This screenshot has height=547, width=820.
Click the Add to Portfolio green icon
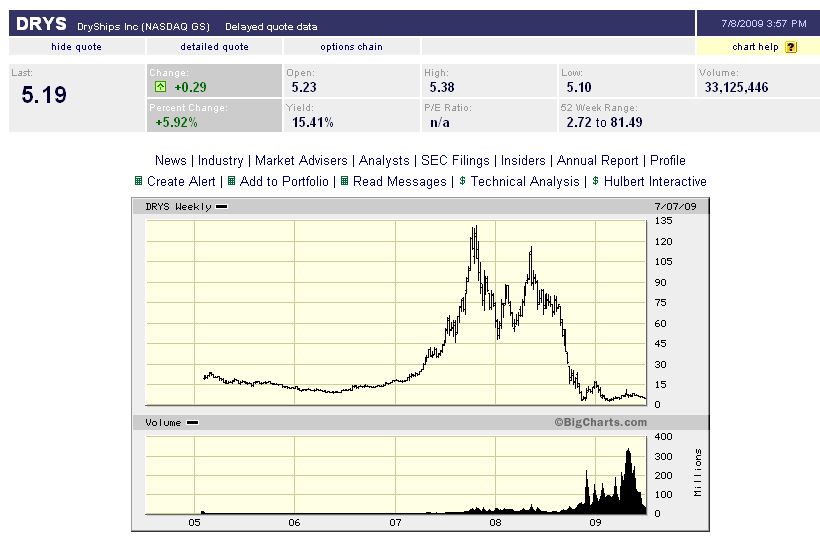pyautogui.click(x=231, y=181)
